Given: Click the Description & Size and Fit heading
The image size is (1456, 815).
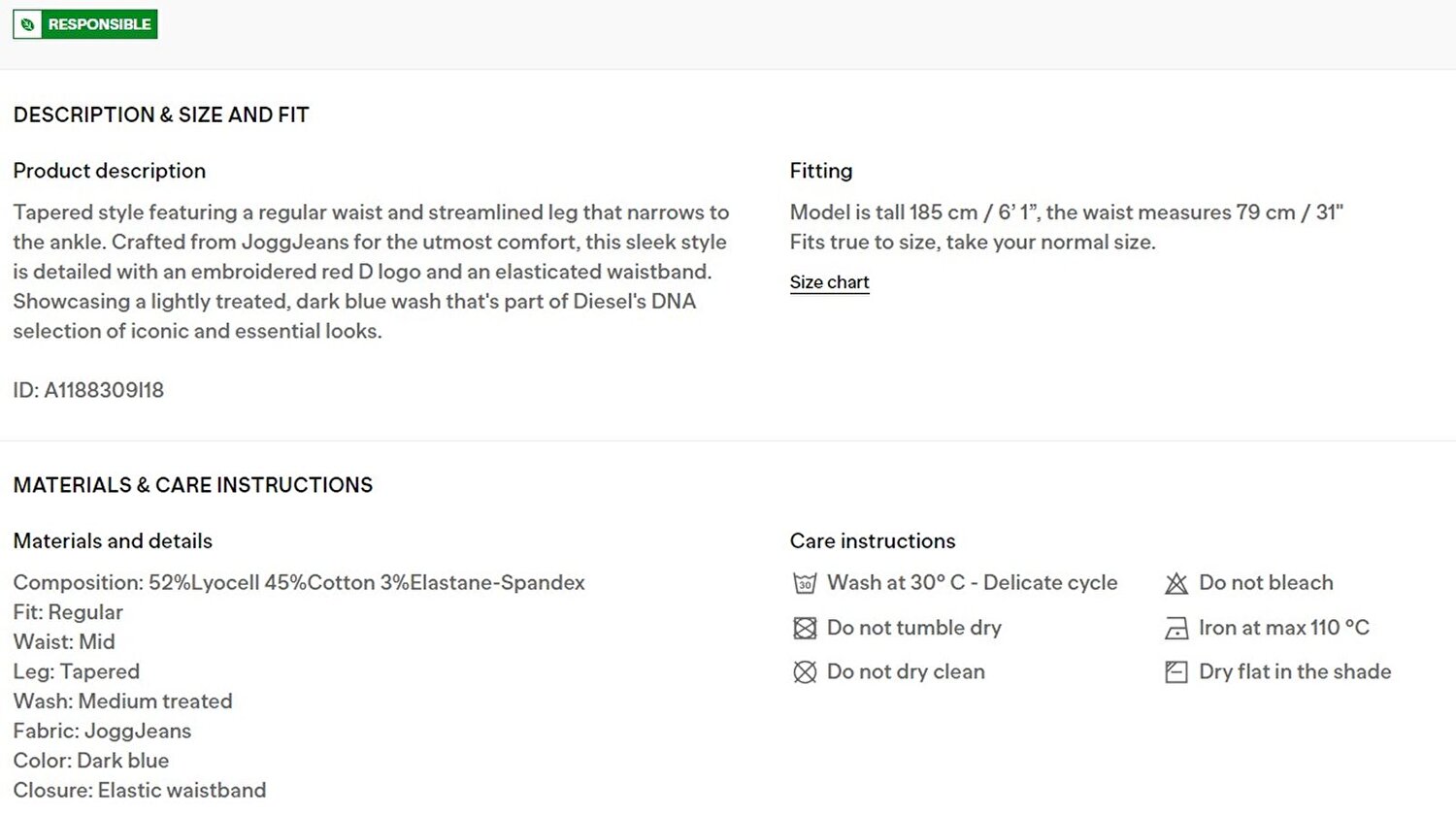Looking at the screenshot, I should point(161,114).
